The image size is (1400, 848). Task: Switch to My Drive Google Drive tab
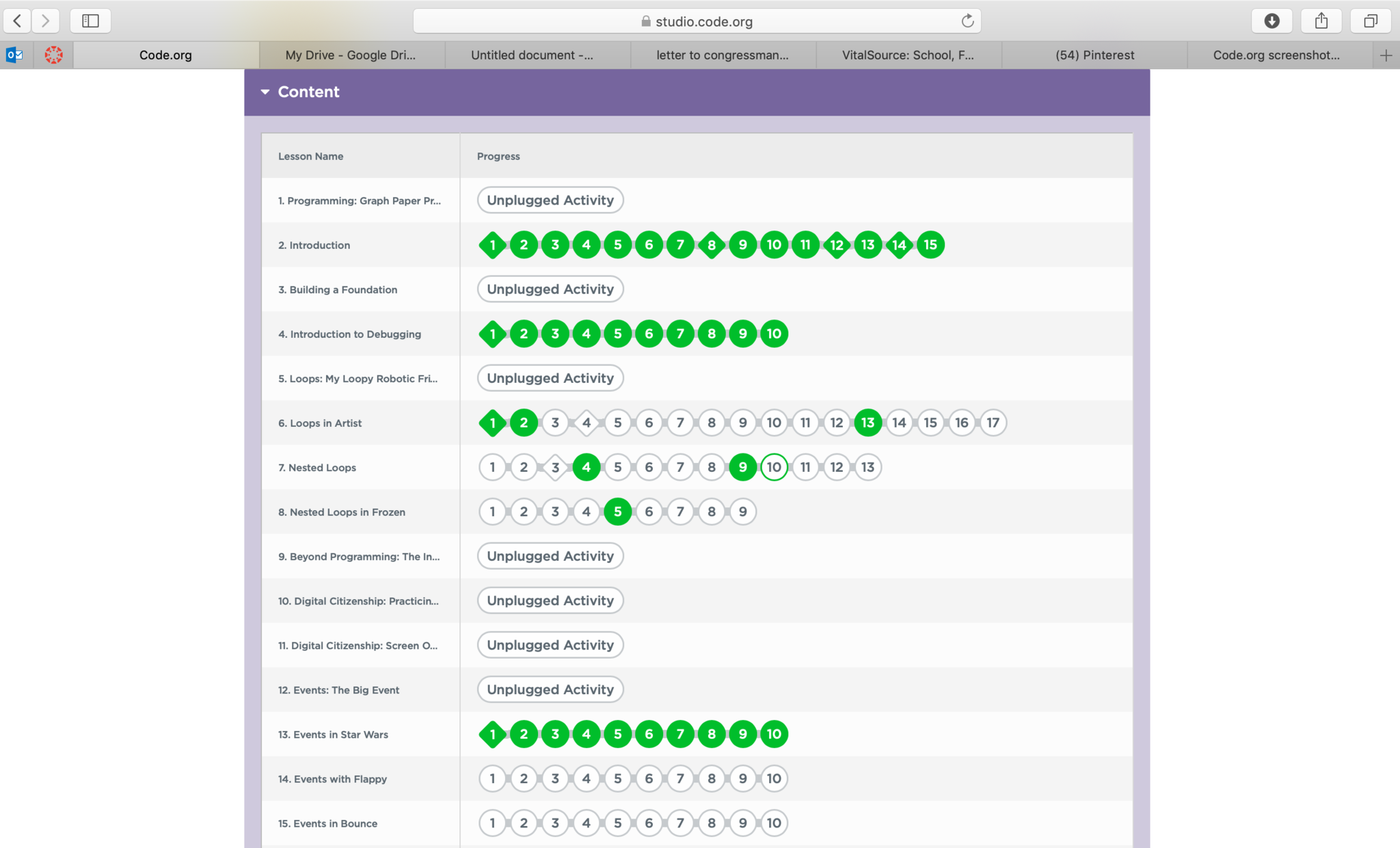(x=351, y=55)
